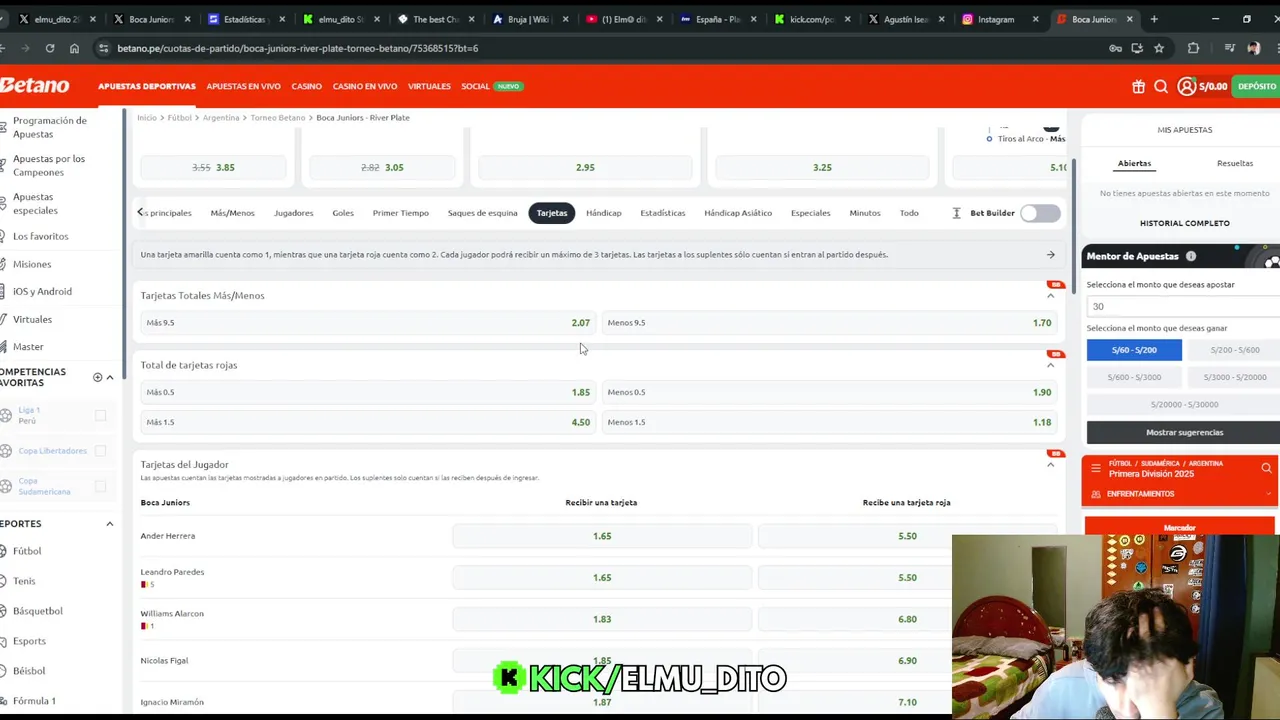Viewport: 1280px width, 720px height.
Task: Open the browser extensions puzzle icon
Action: [1193, 48]
